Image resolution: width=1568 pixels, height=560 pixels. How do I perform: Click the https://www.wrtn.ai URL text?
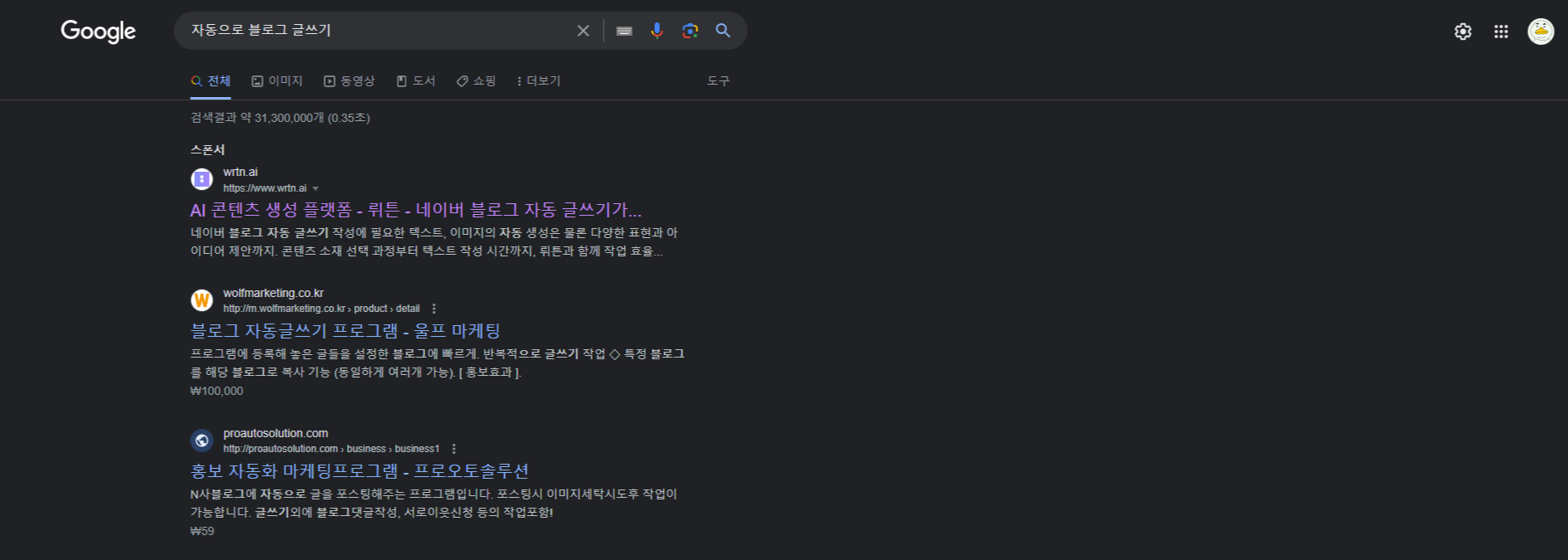[x=265, y=188]
